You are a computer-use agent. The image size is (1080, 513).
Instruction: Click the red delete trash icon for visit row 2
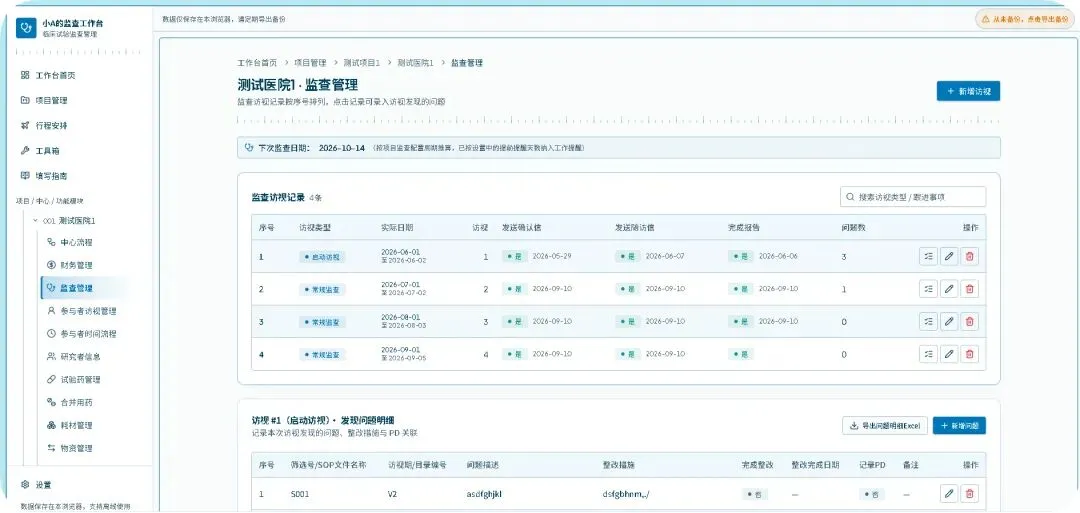click(970, 289)
